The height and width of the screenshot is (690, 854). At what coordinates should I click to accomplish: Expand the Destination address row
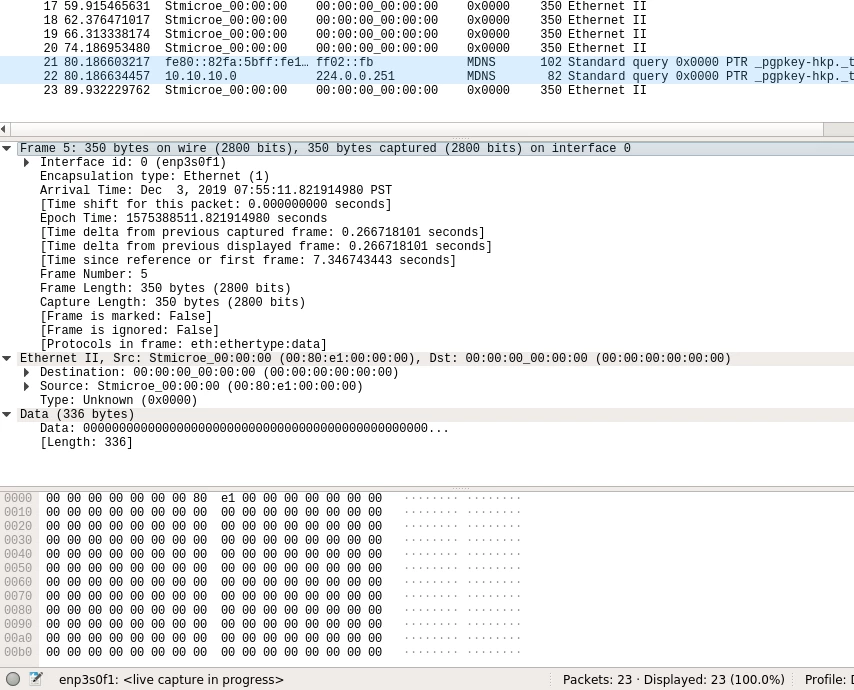[x=26, y=373]
